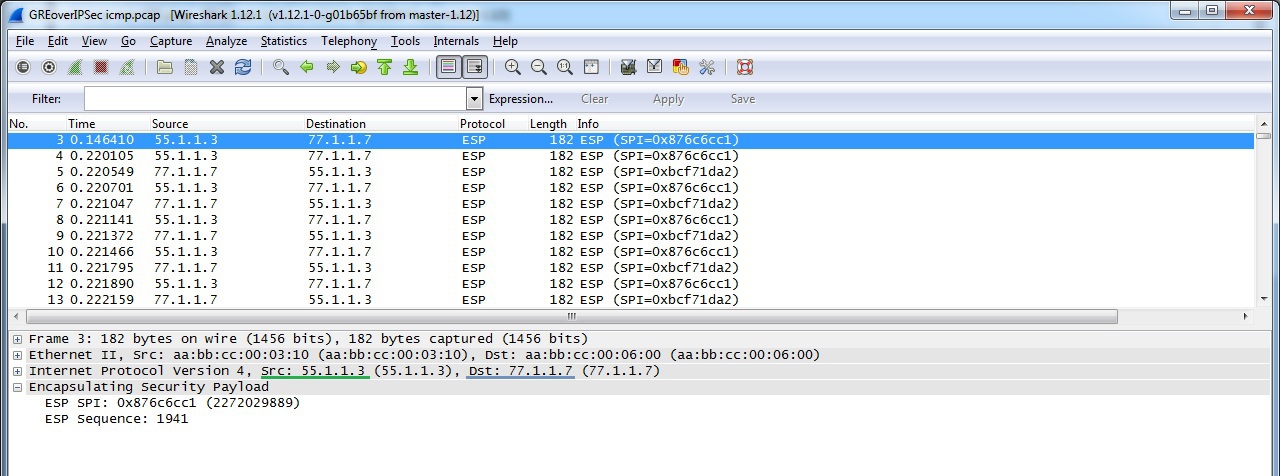Zoom out the packet text
The width and height of the screenshot is (1280, 476).
click(x=539, y=67)
